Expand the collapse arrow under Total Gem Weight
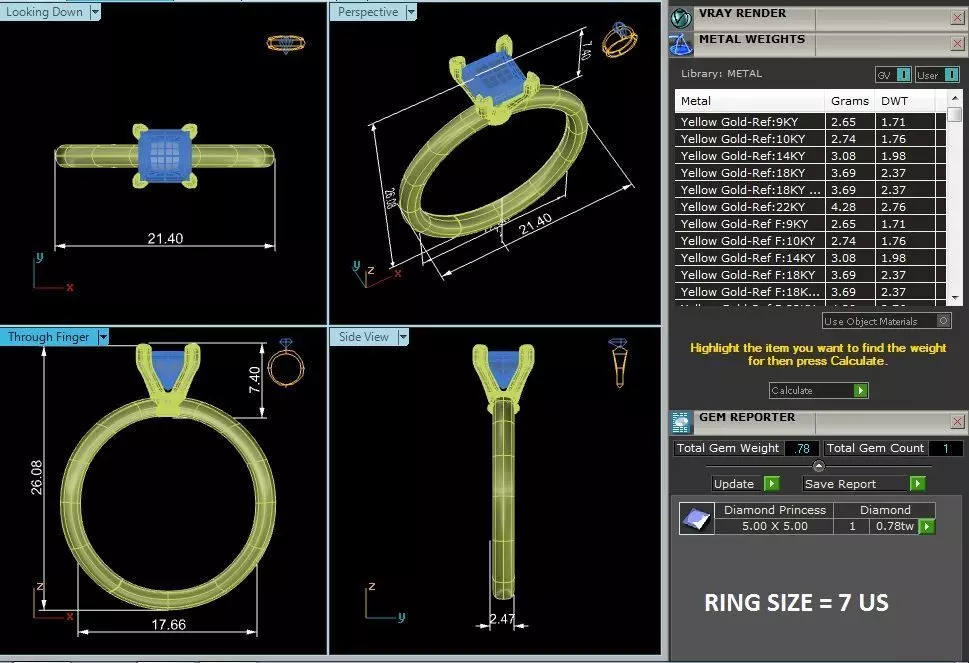Viewport: 969px width, 663px height. tap(819, 467)
